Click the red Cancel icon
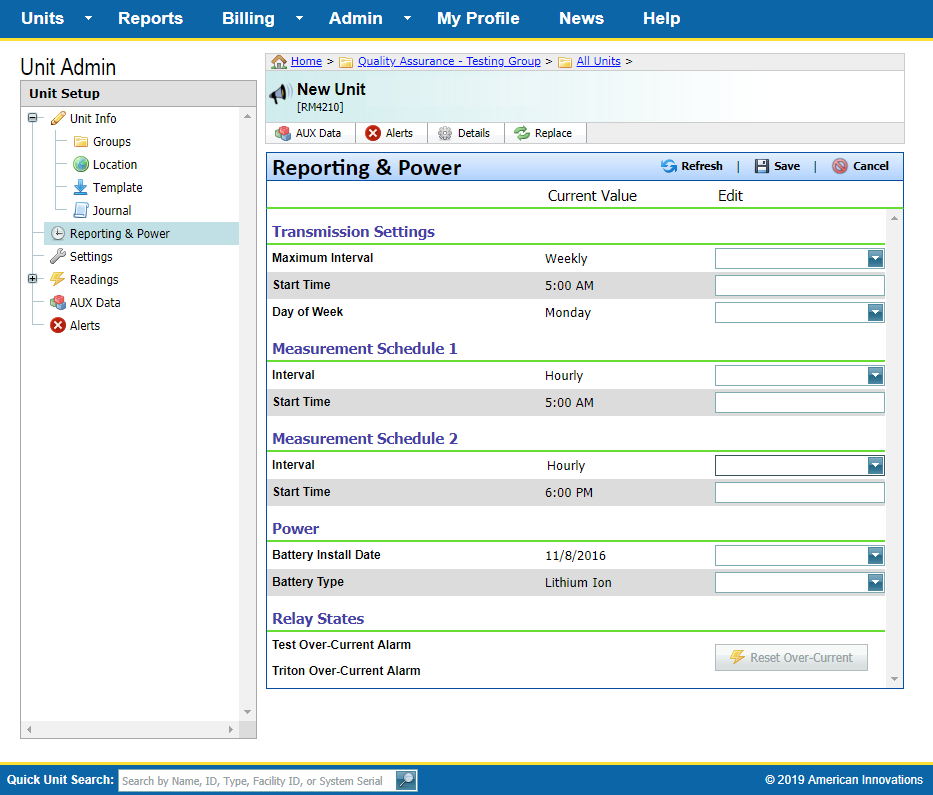Image resolution: width=933 pixels, height=795 pixels. (840, 166)
